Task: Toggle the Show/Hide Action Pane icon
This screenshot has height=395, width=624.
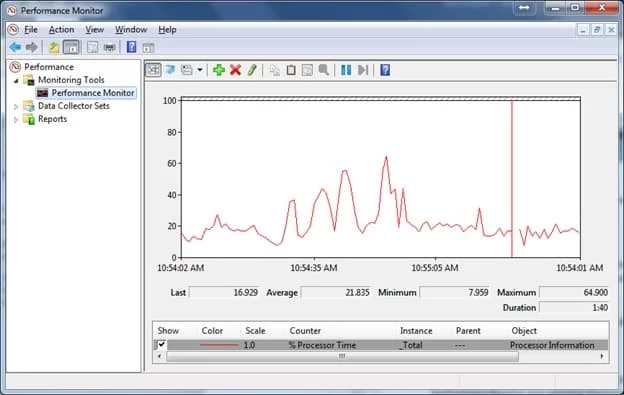Action: 148,48
